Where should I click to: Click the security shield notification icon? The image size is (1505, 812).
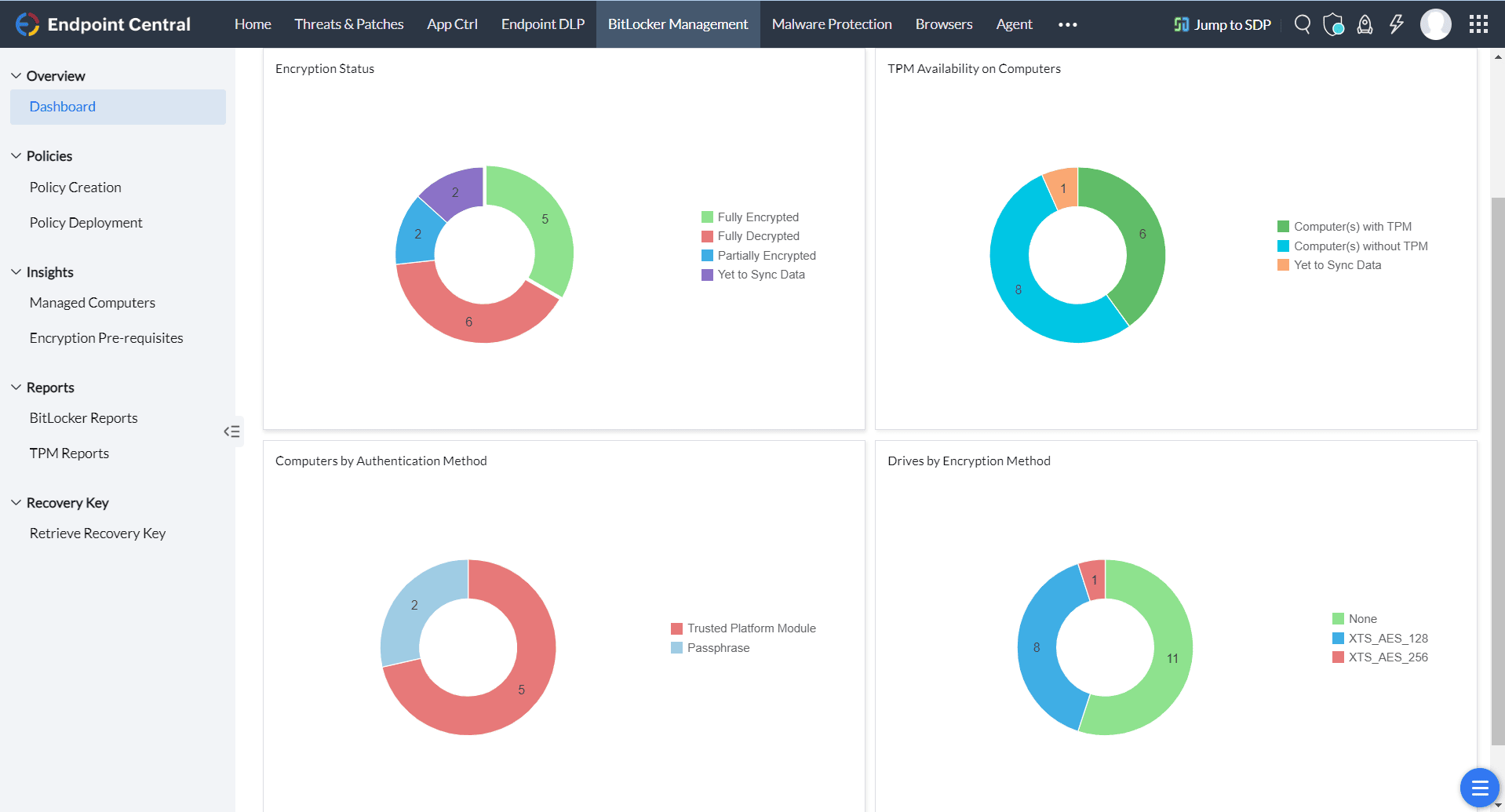point(1333,24)
